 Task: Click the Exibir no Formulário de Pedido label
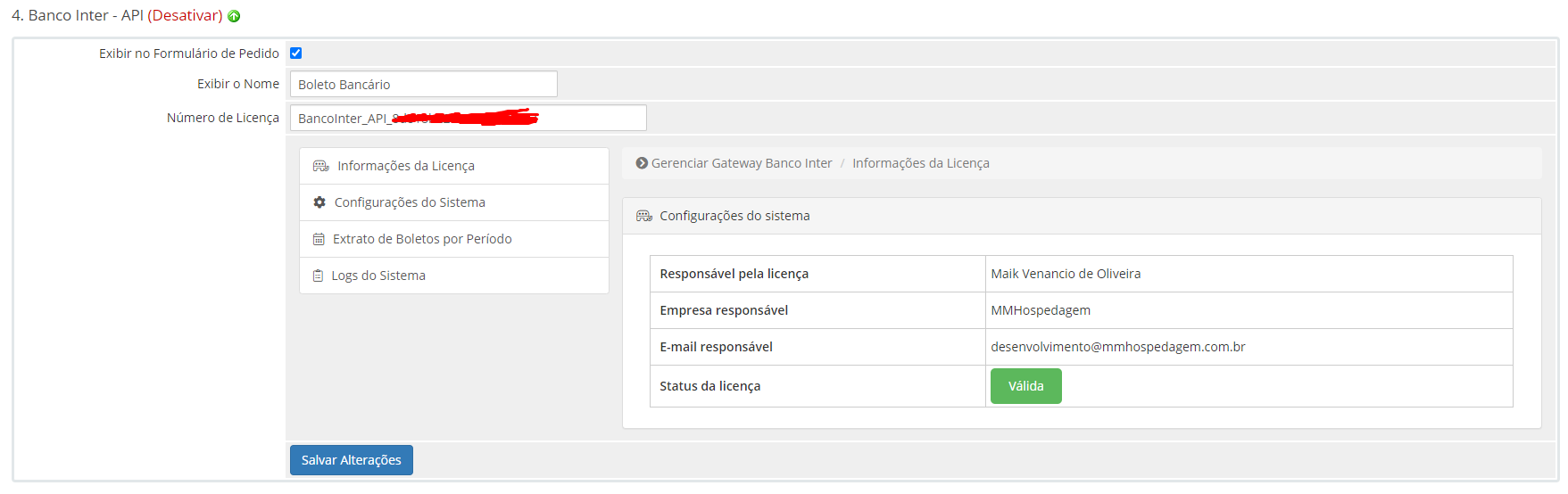[189, 54]
